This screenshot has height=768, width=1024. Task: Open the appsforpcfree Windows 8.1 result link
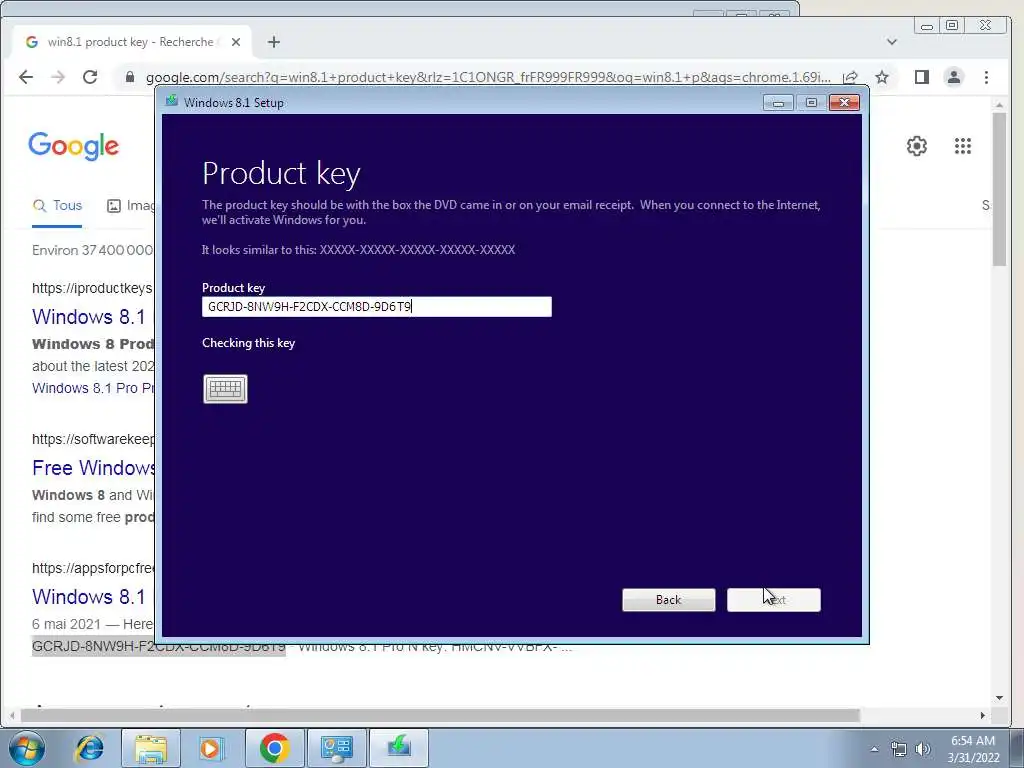tap(89, 597)
